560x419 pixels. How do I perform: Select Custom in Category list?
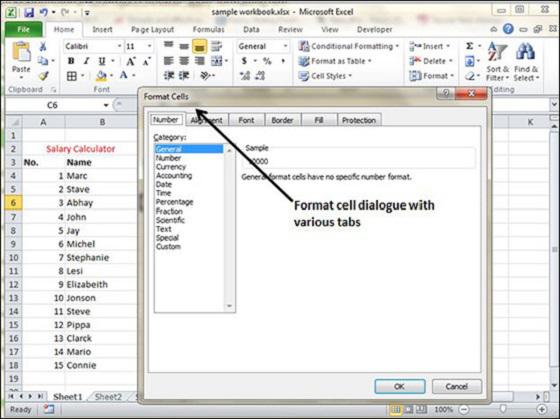click(168, 246)
